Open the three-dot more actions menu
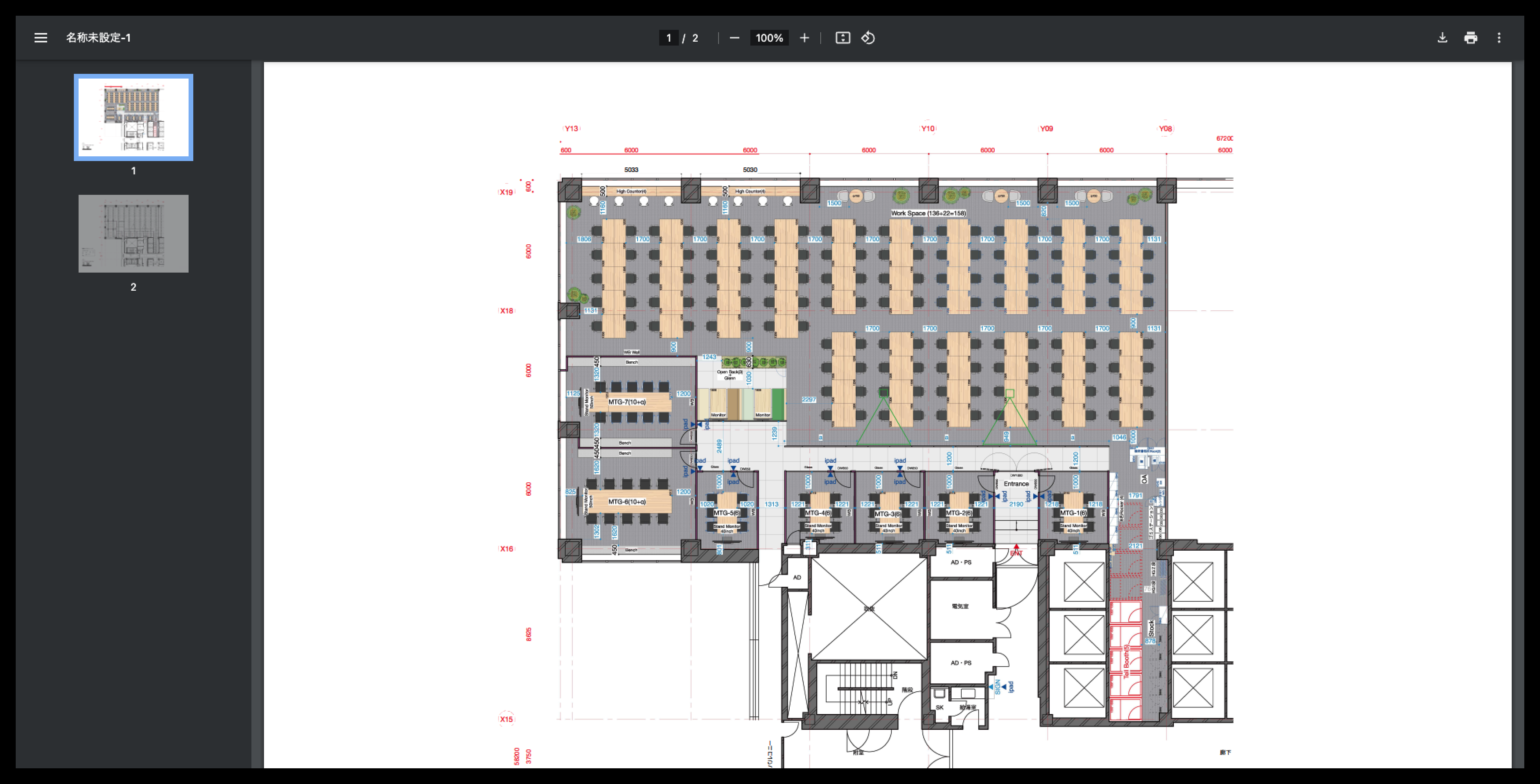Image resolution: width=1540 pixels, height=784 pixels. point(1498,38)
